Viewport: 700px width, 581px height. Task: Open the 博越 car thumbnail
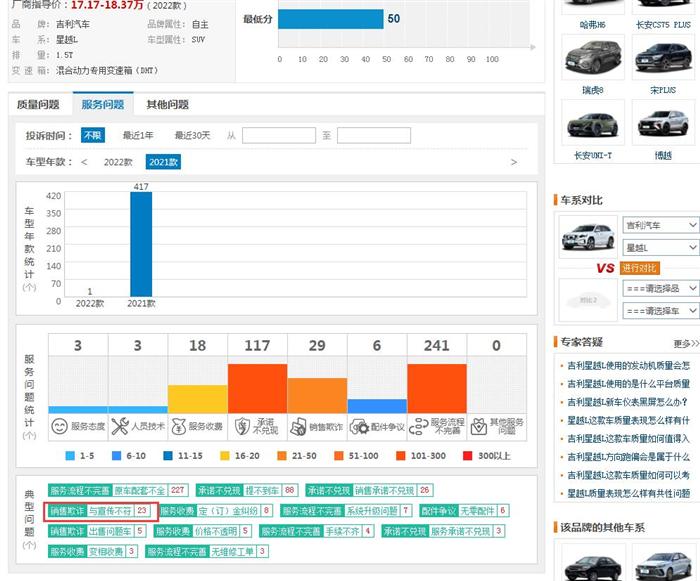663,122
